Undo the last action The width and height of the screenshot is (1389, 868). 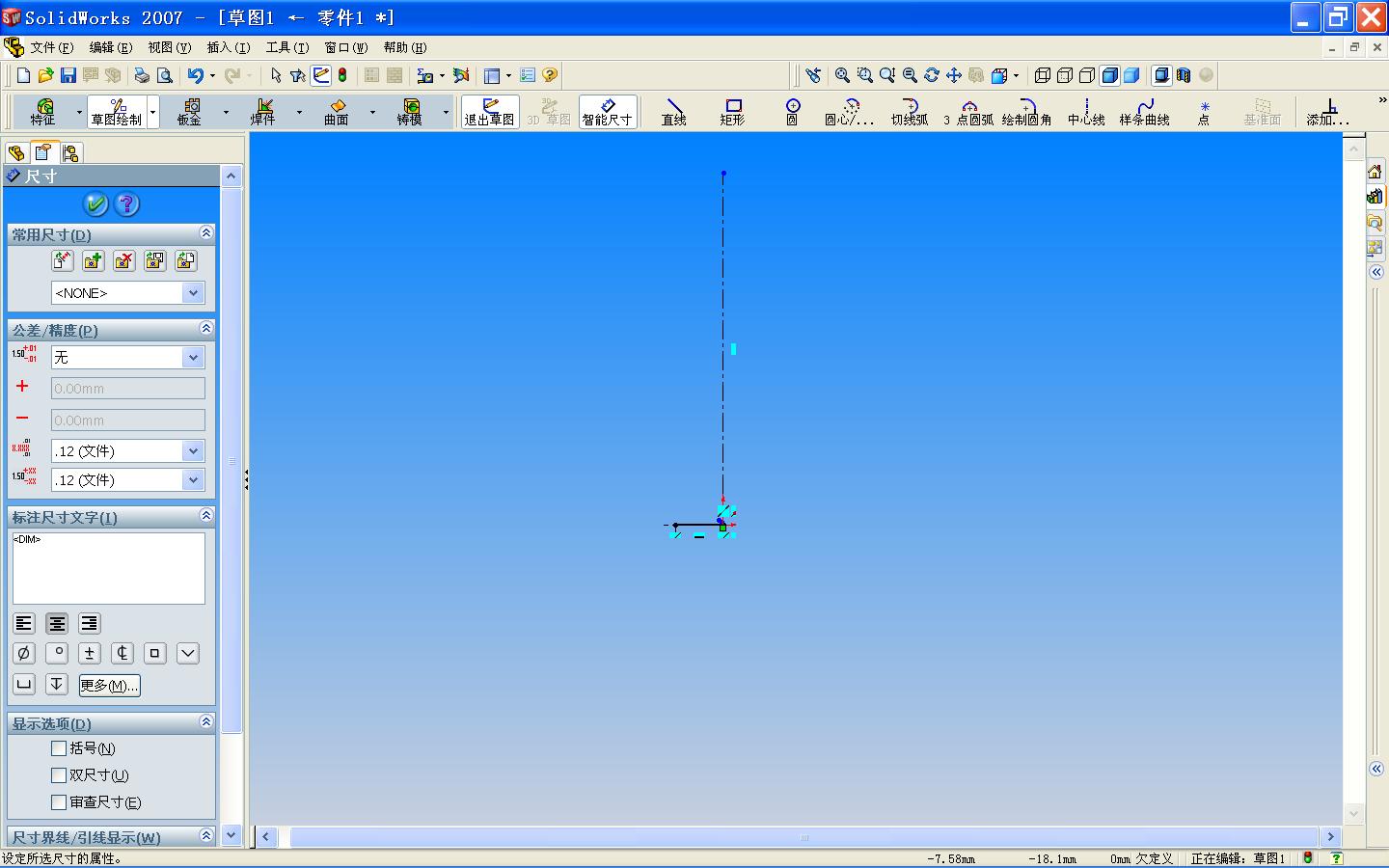point(196,75)
